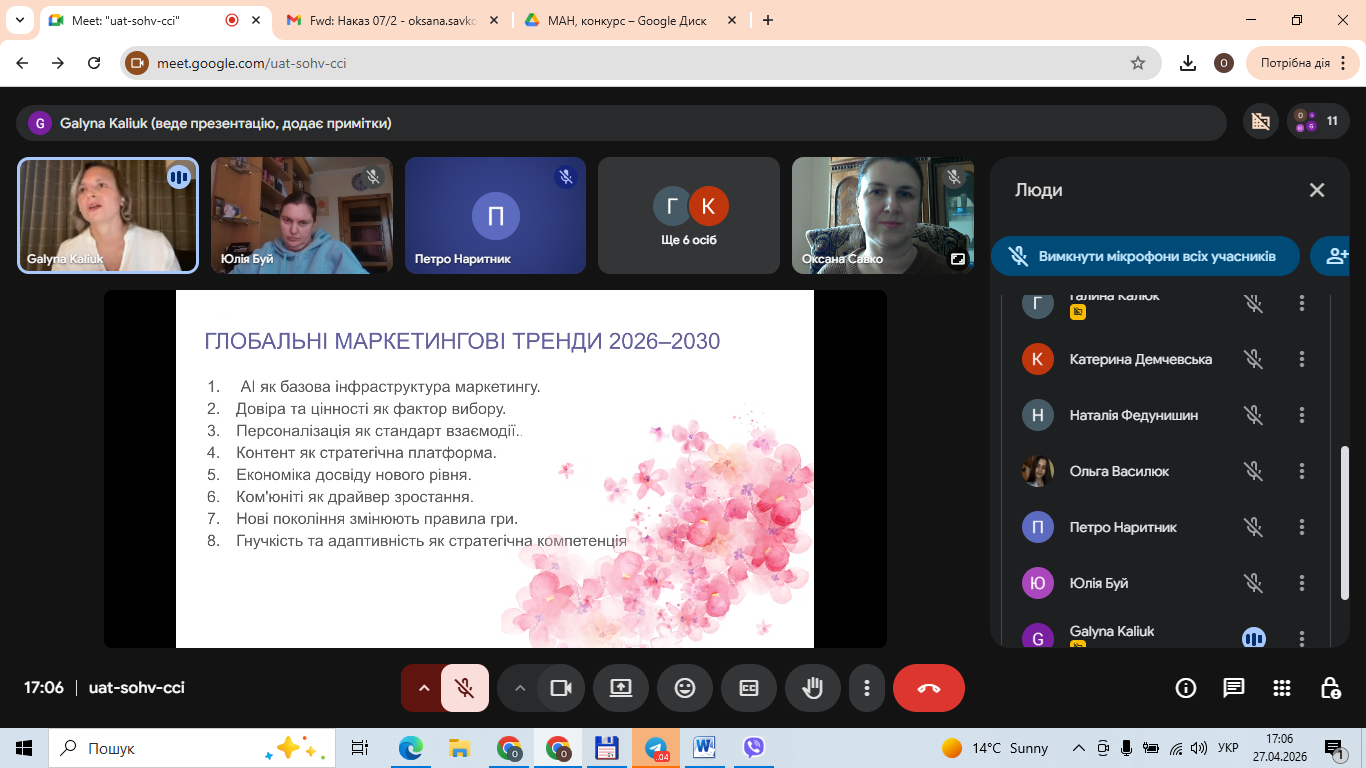This screenshot has width=1366, height=768.
Task: Open host controls lock icon
Action: coord(1330,688)
